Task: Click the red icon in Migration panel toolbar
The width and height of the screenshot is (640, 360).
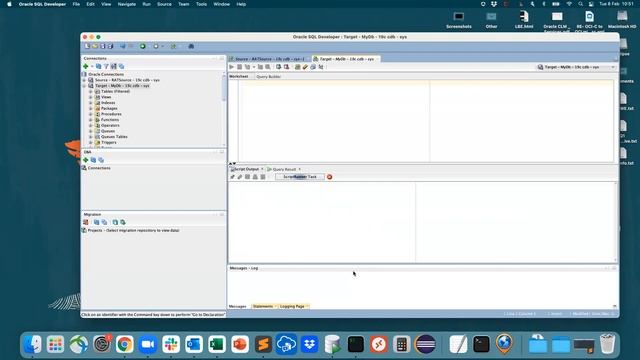Action: [86, 222]
